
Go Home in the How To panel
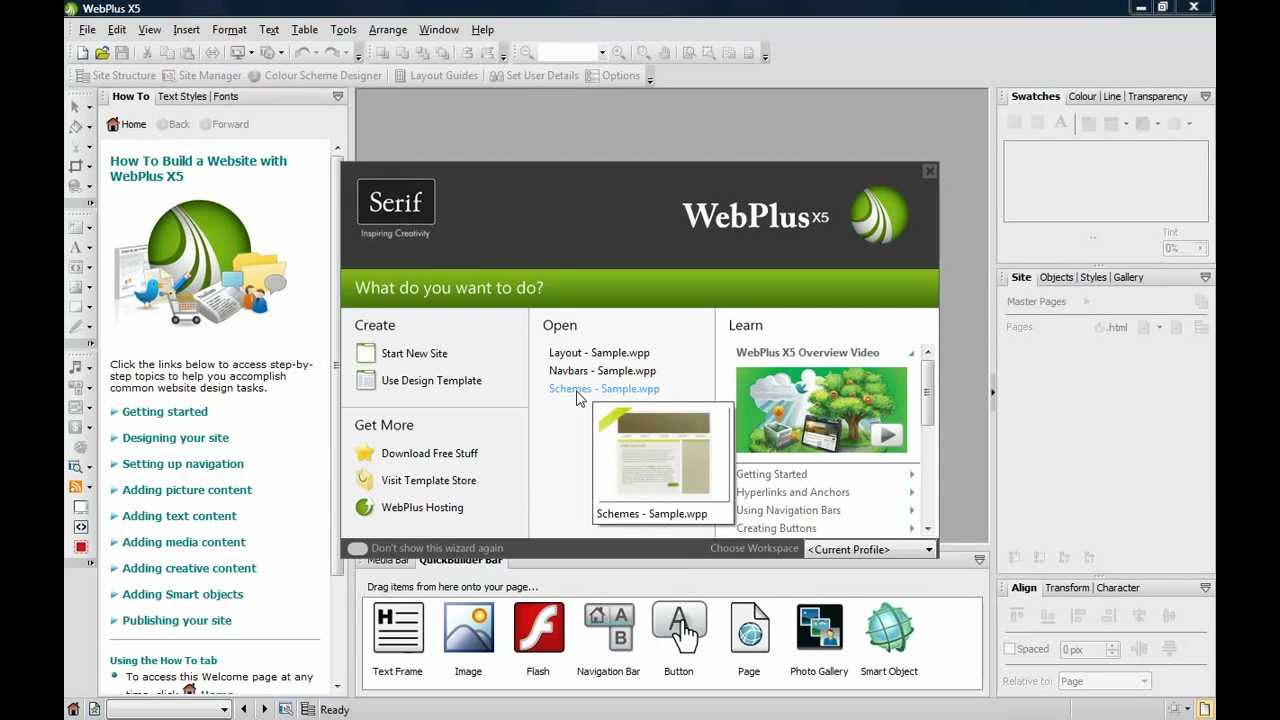tap(127, 125)
